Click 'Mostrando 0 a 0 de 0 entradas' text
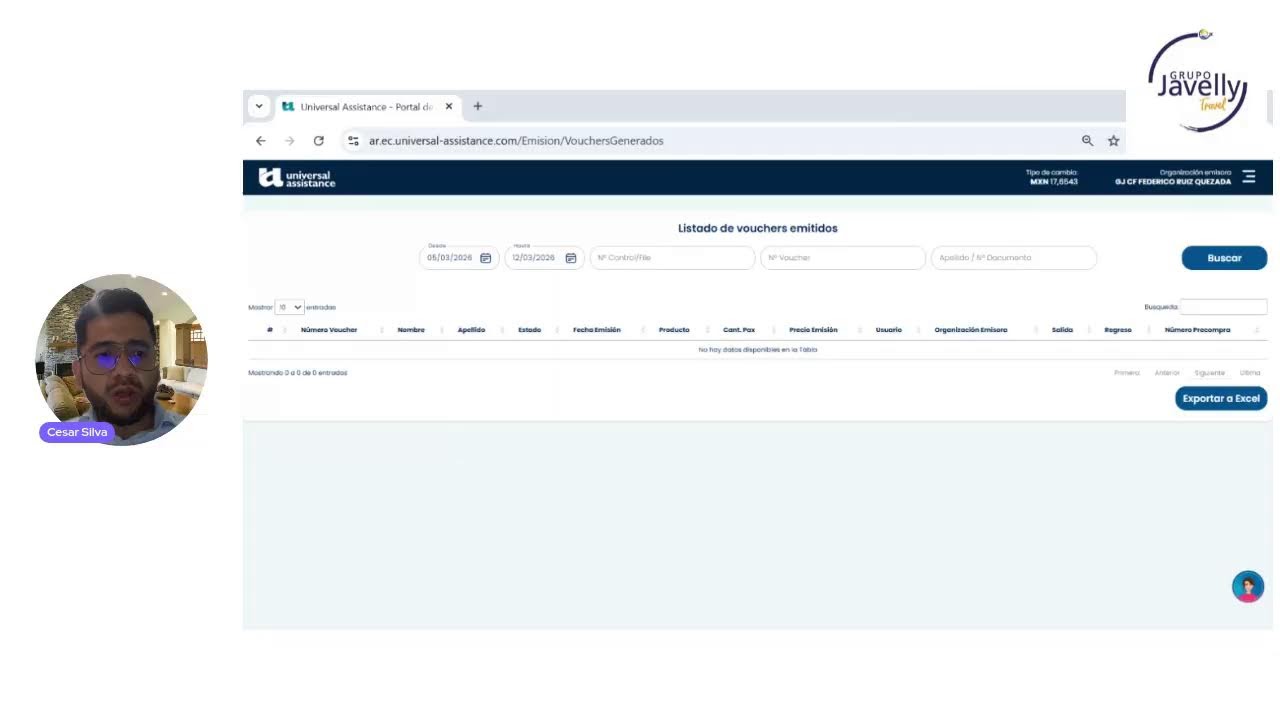 click(298, 373)
